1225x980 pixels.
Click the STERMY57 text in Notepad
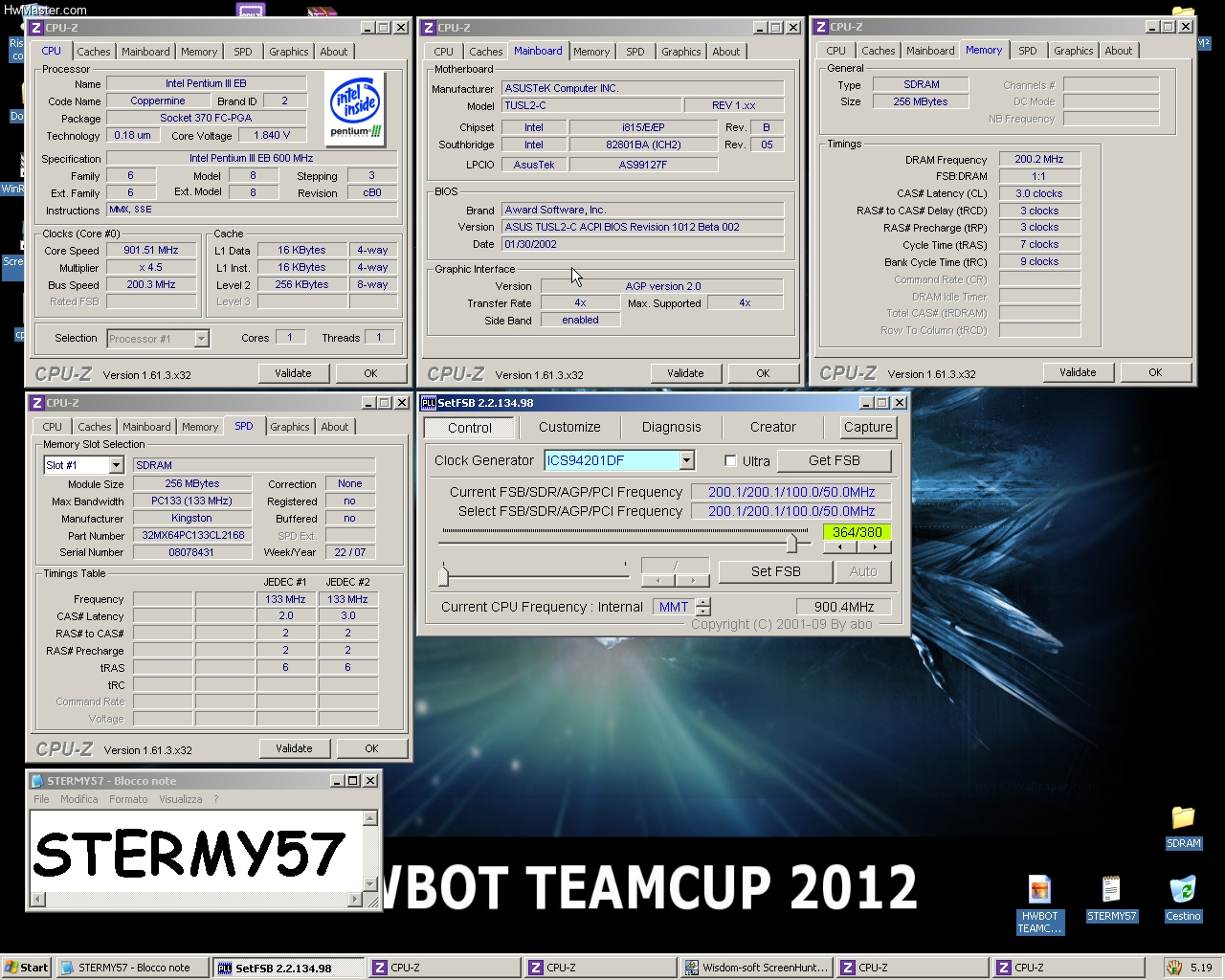[x=189, y=855]
